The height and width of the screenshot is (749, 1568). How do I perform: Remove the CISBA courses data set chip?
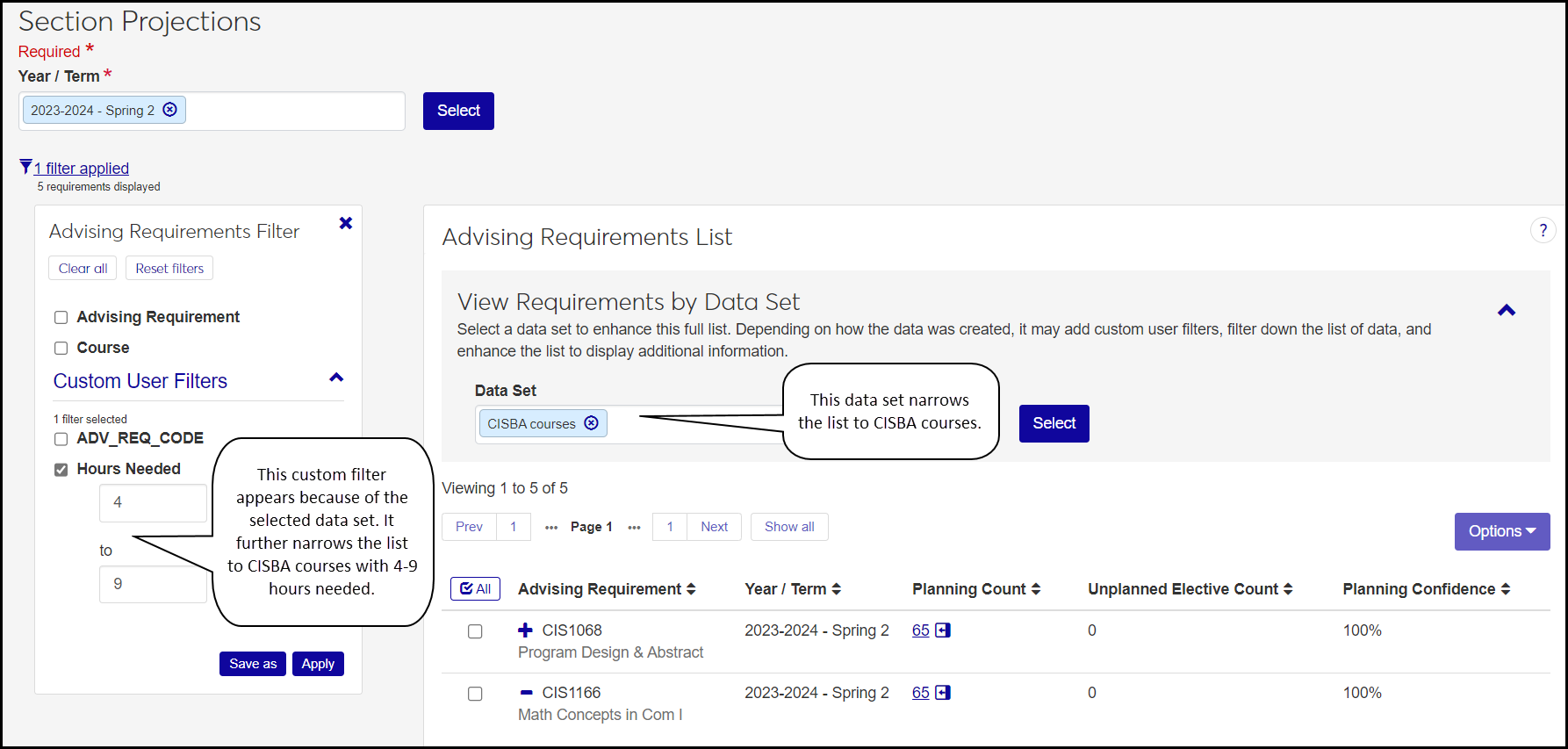coord(592,423)
